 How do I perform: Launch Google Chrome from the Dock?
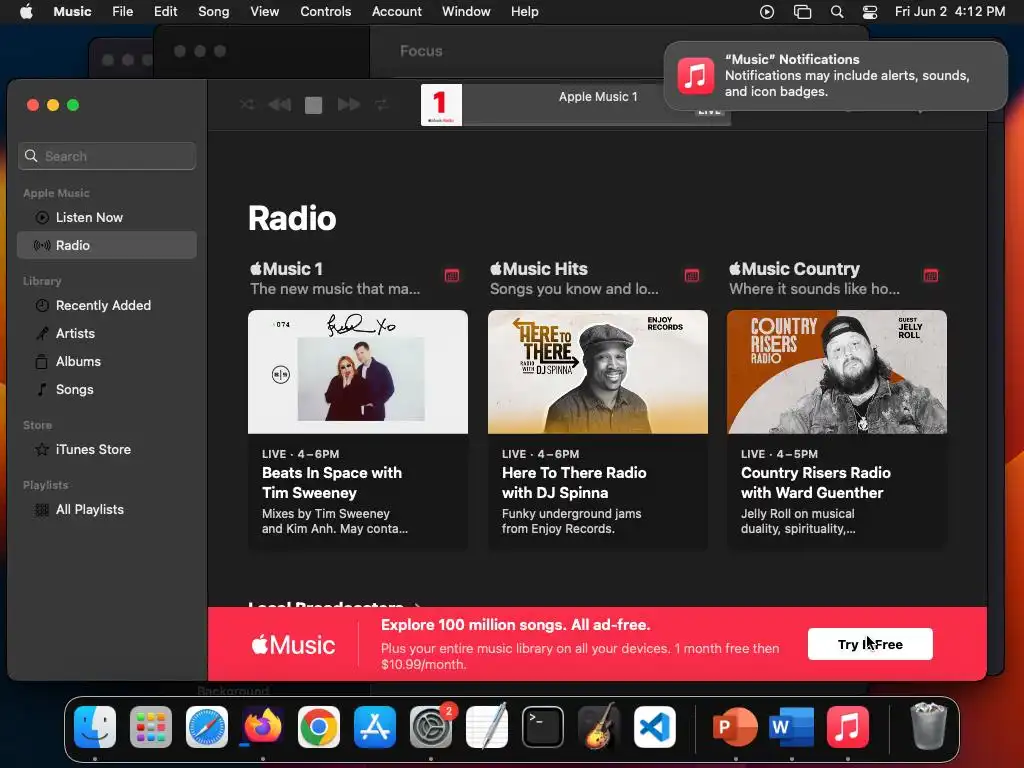pos(319,727)
